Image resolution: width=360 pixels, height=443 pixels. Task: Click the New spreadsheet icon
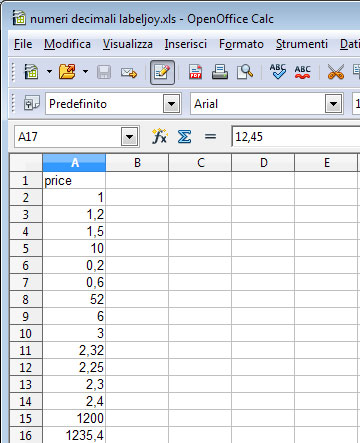tap(31, 72)
